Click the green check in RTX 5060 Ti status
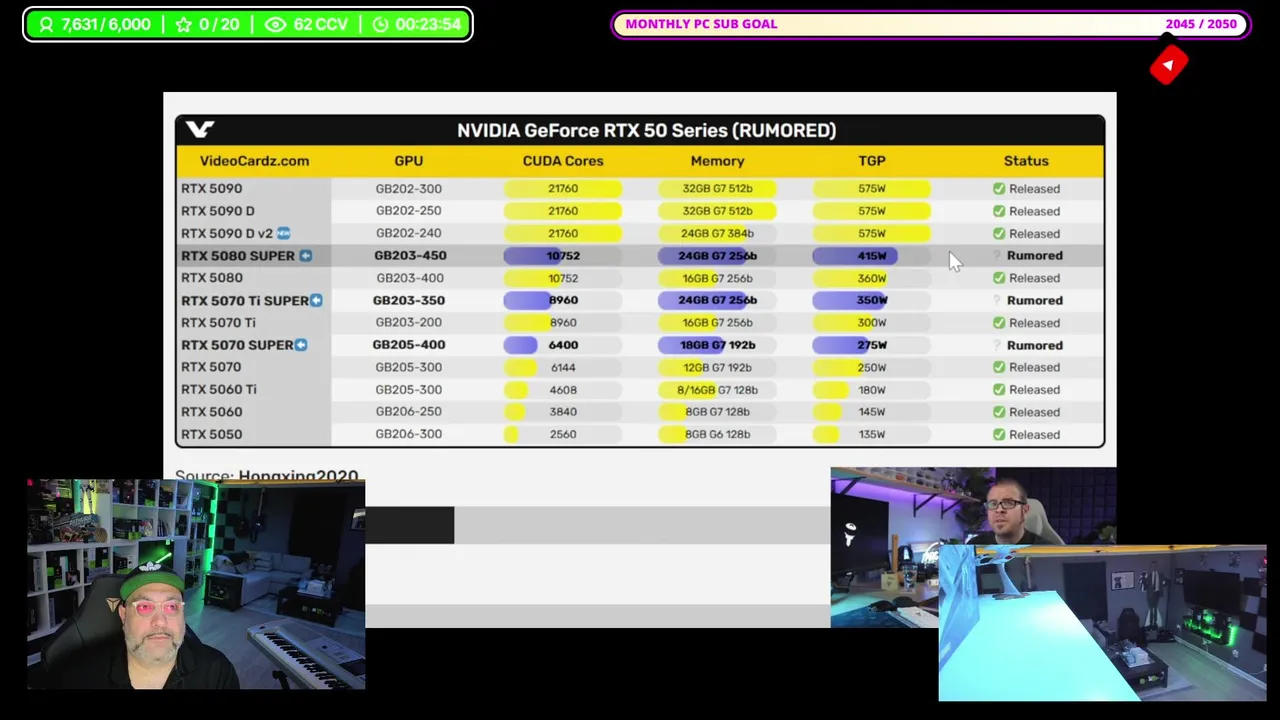The image size is (1280, 720). click(x=999, y=390)
